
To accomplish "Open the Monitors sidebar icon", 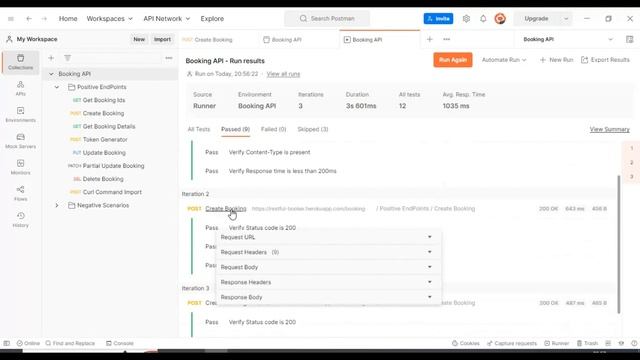I will [x=20, y=167].
